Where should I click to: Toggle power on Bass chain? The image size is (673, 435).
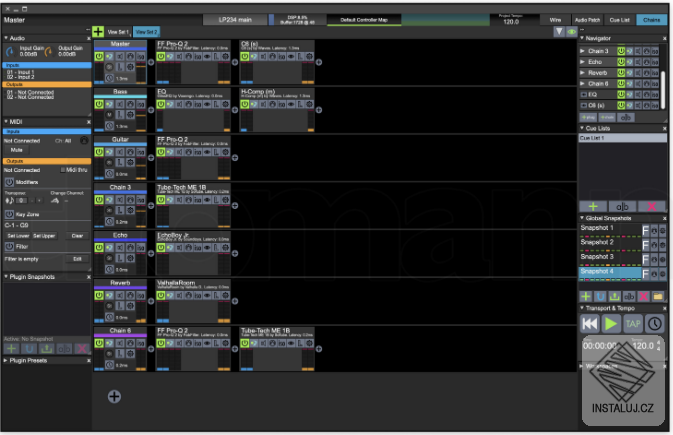point(99,104)
